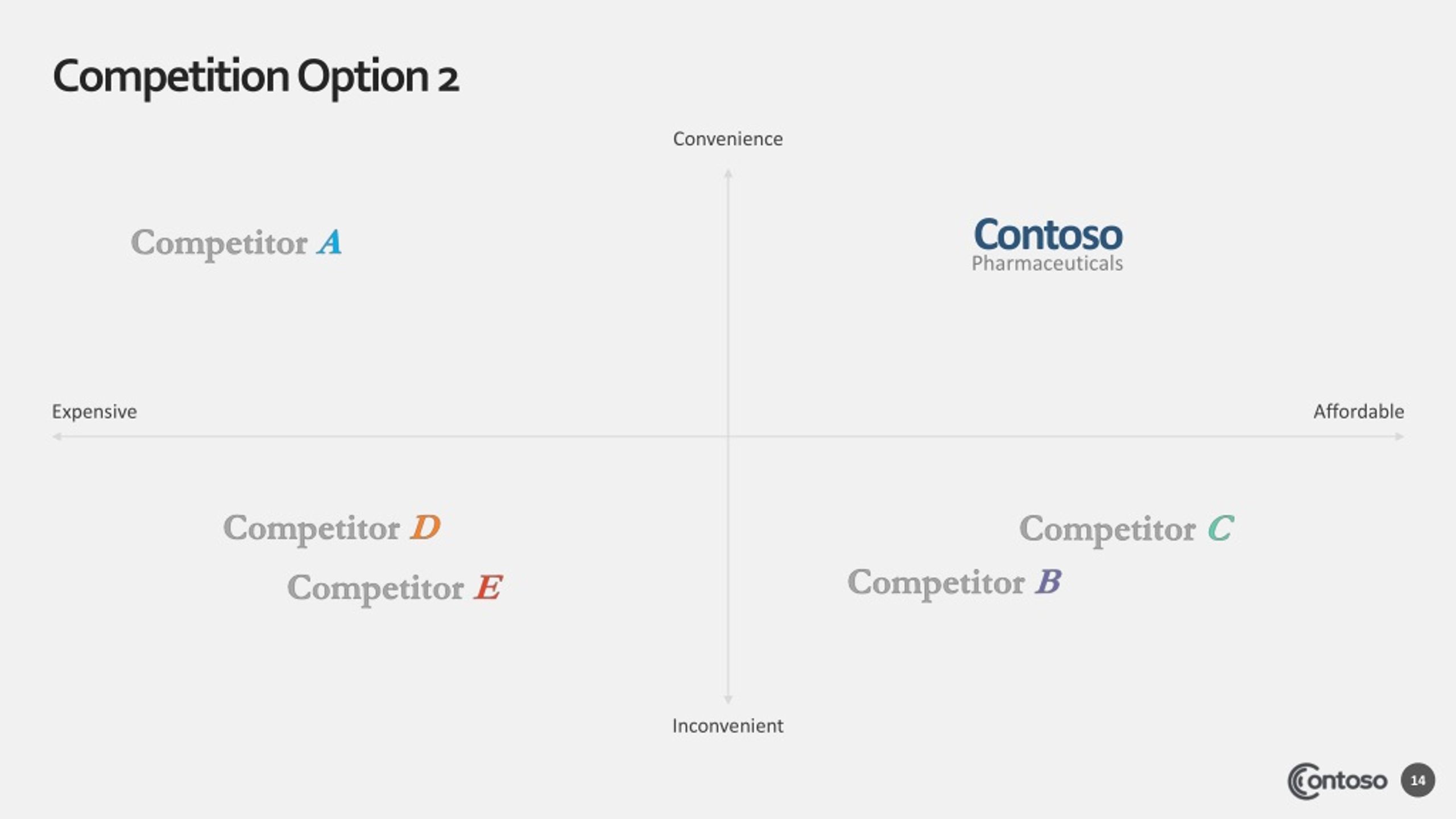Select the Contoso Pharmaceuticals logo
The width and height of the screenshot is (1456, 819).
(x=1048, y=245)
